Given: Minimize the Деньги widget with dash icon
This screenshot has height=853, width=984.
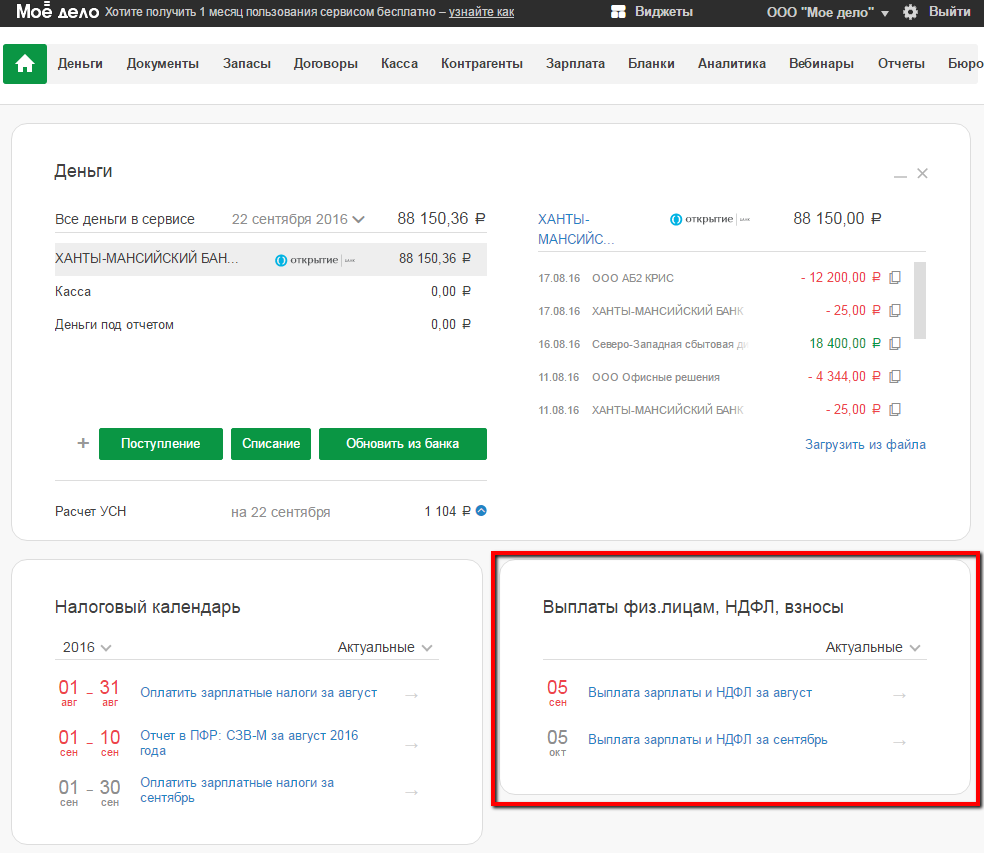Looking at the screenshot, I should coord(900,175).
